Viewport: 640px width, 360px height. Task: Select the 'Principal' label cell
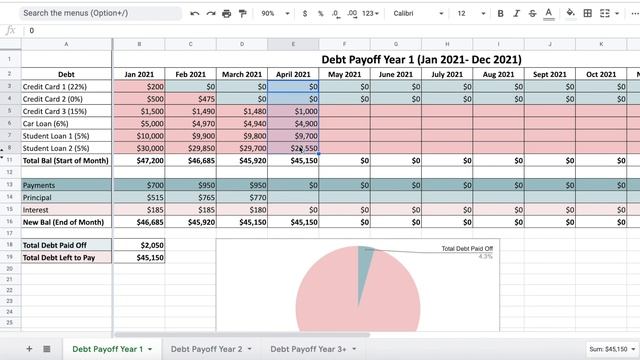(x=66, y=198)
